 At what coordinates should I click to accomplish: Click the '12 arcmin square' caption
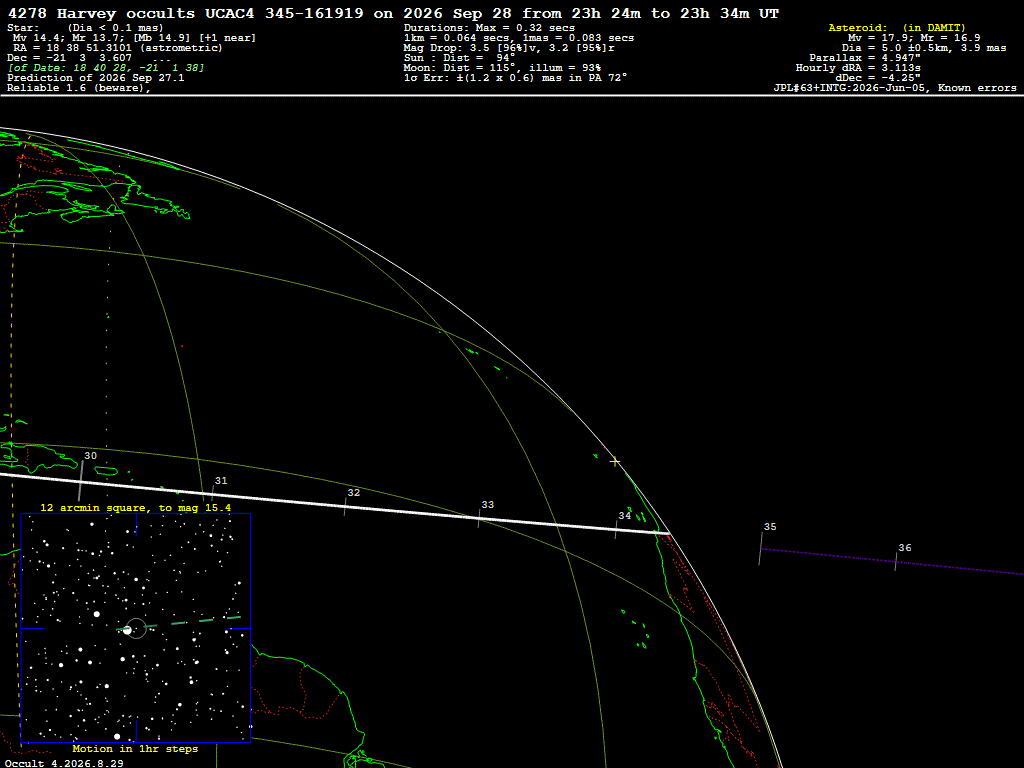click(x=135, y=507)
